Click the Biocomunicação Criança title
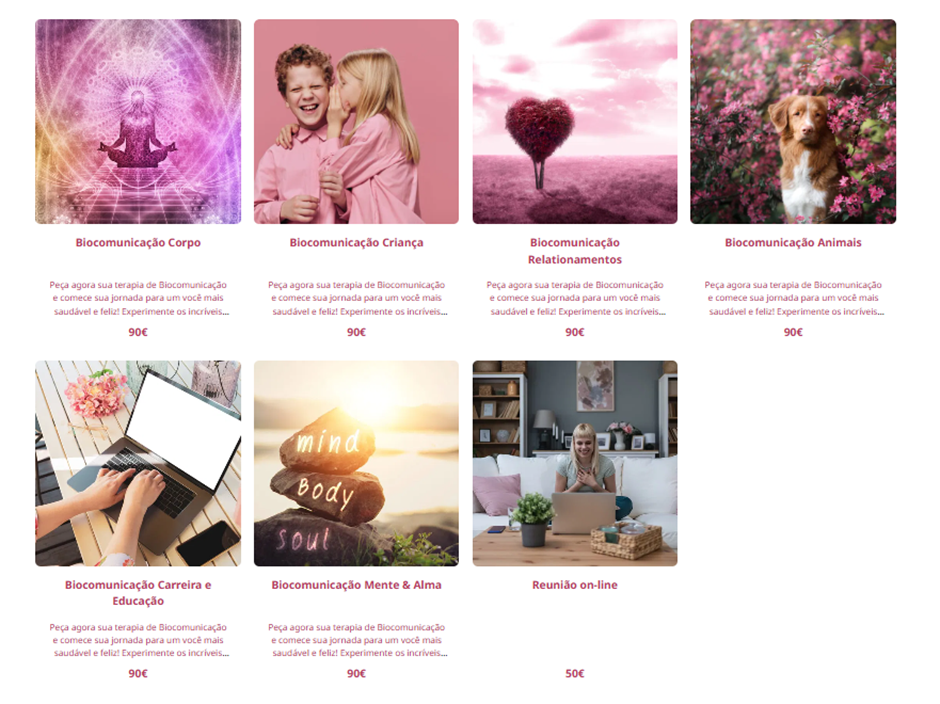 tap(356, 243)
